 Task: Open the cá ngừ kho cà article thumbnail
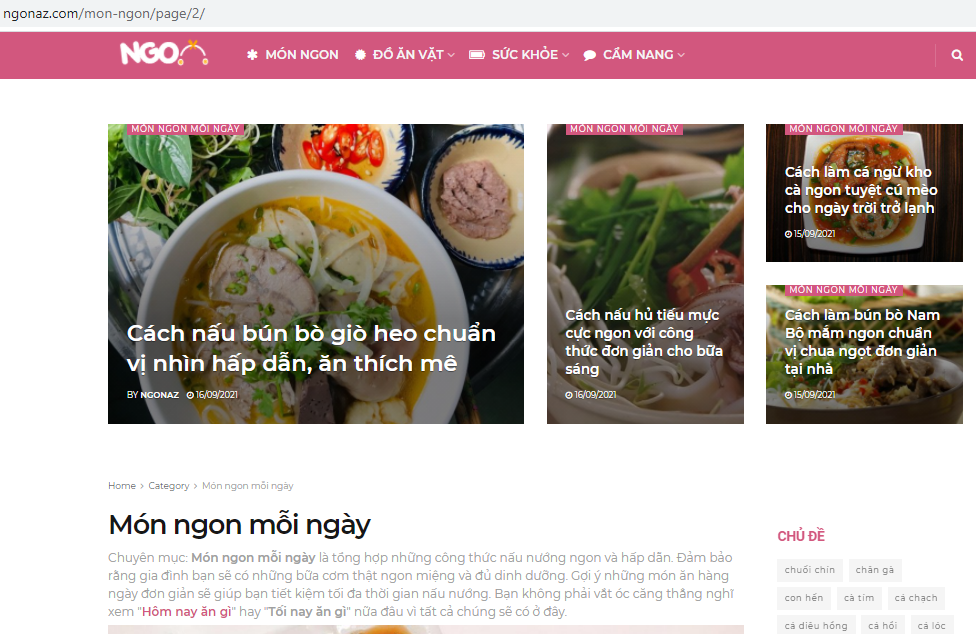point(864,193)
